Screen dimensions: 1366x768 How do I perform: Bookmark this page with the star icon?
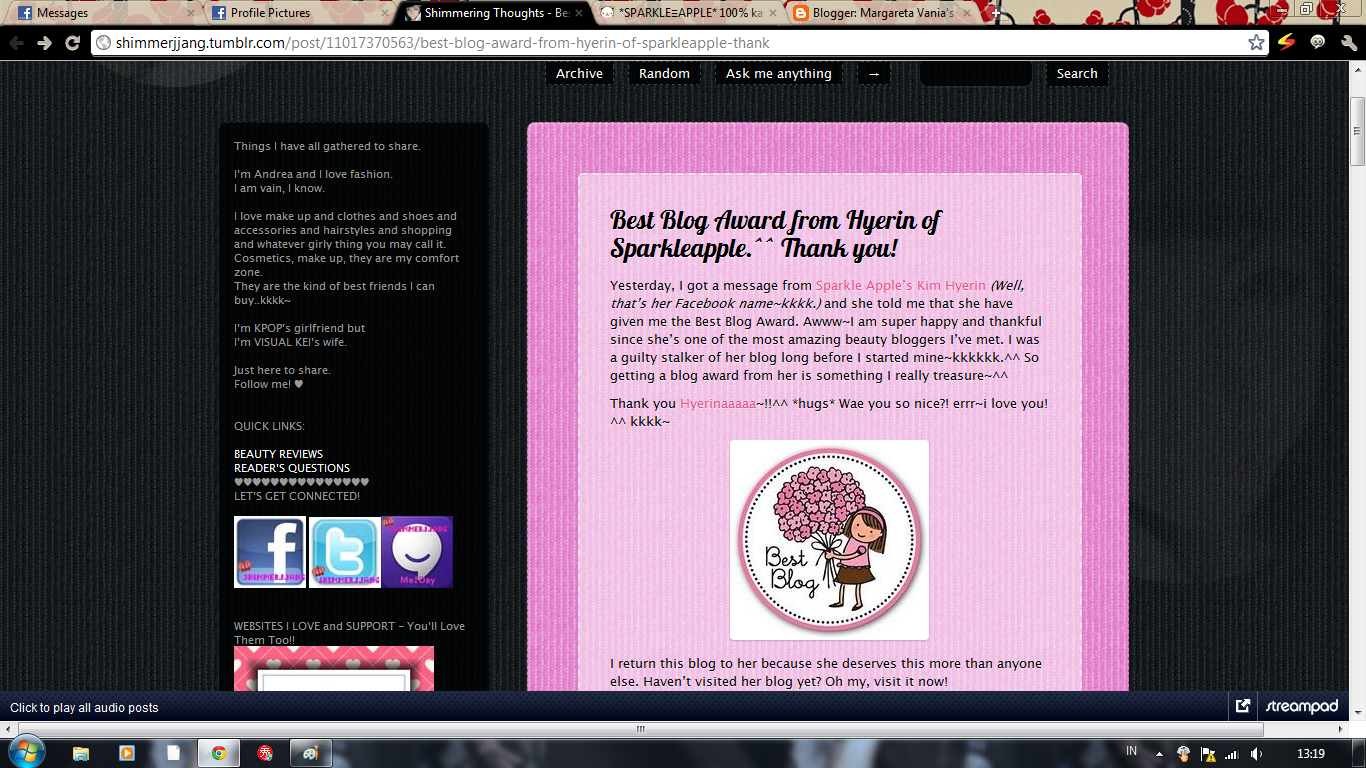[1255, 43]
